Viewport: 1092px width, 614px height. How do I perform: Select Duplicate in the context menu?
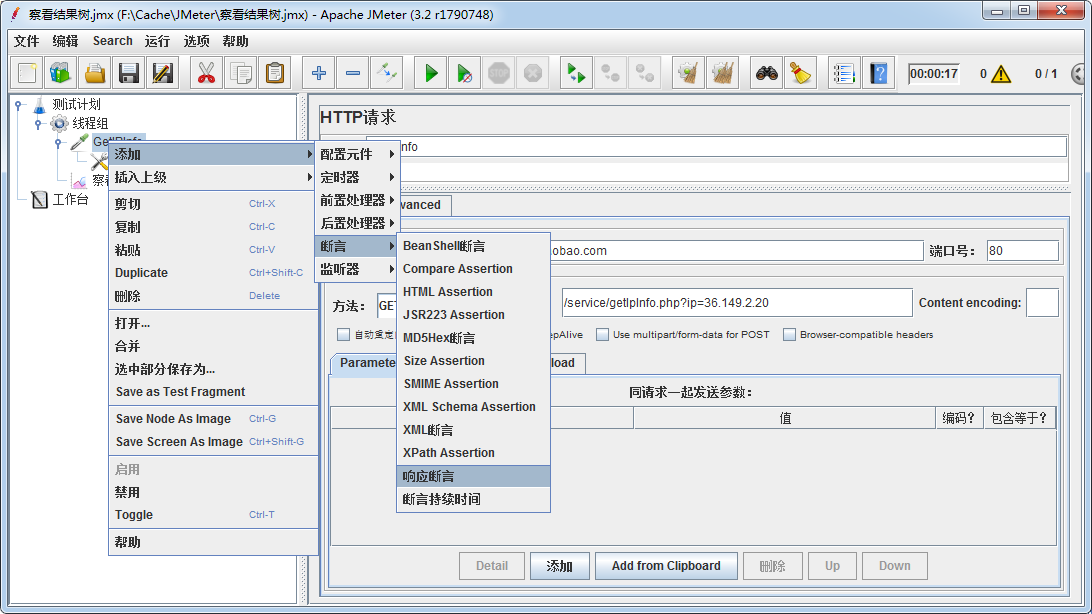point(213,273)
